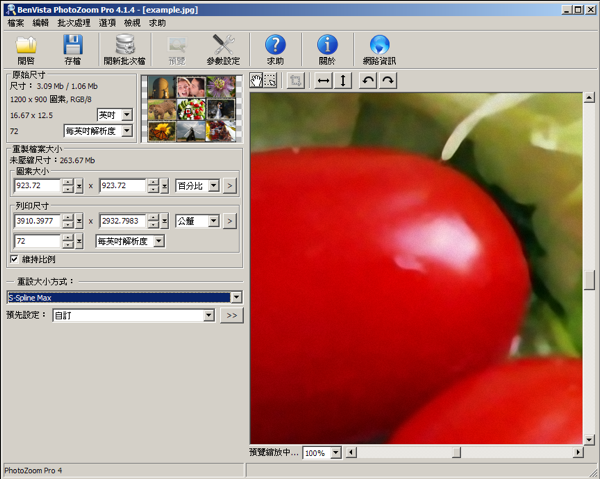Decrease print width 3910.3977 with spinner down arrow

click(68, 224)
